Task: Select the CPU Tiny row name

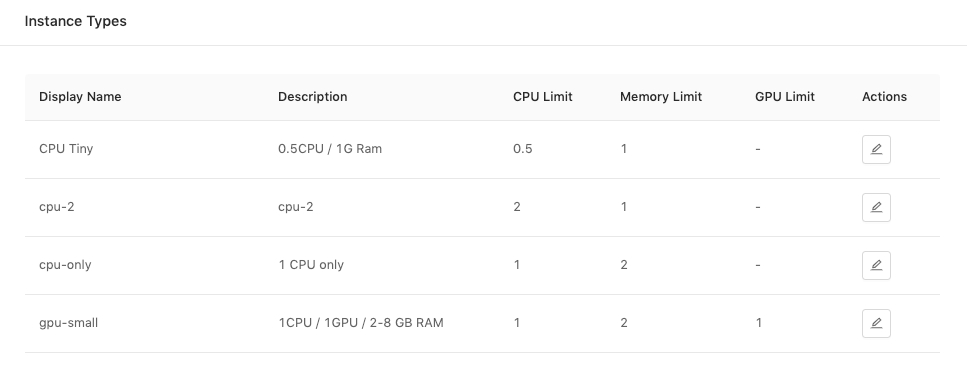Action: click(x=66, y=149)
